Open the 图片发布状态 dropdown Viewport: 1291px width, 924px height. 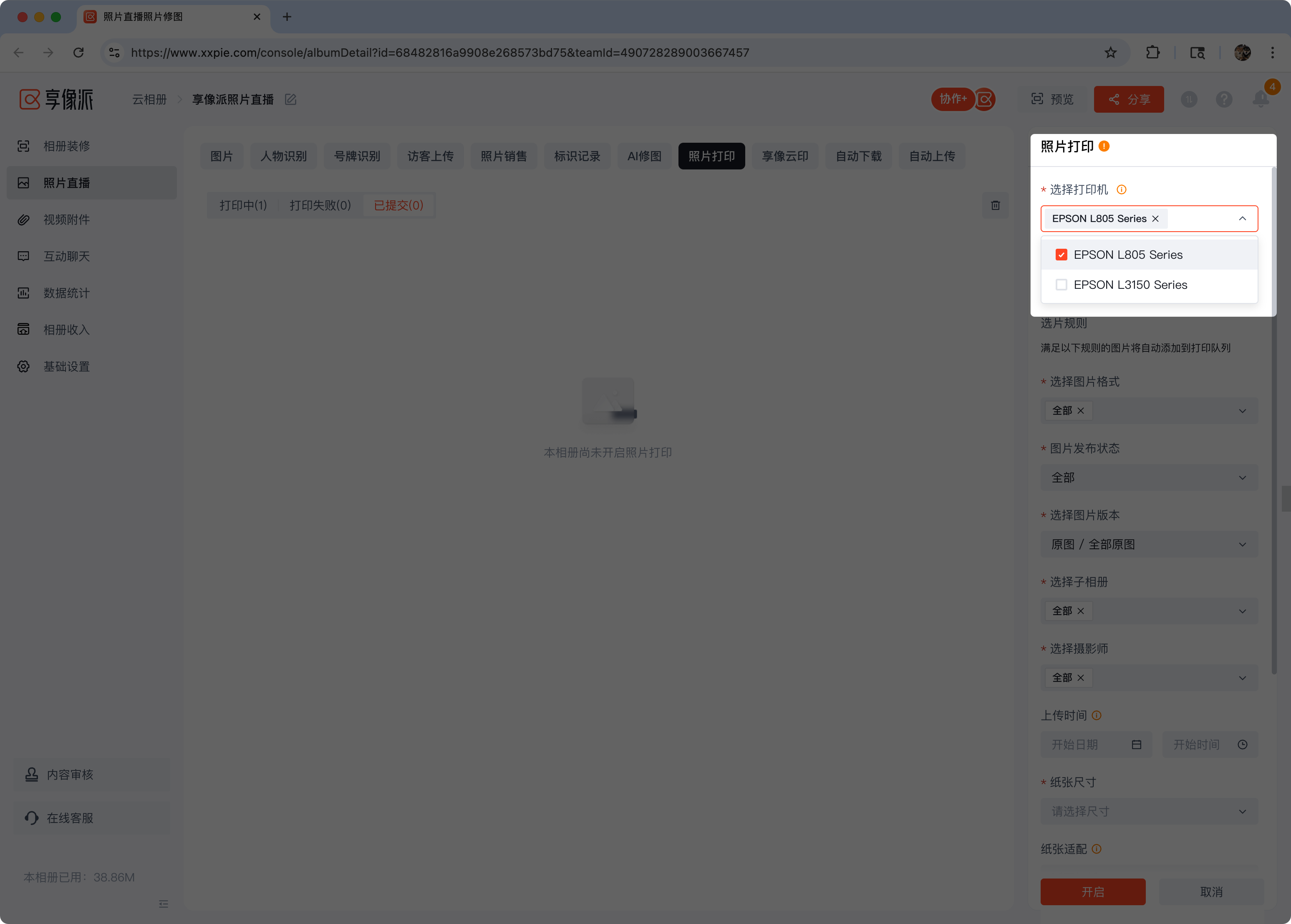[x=1149, y=477]
